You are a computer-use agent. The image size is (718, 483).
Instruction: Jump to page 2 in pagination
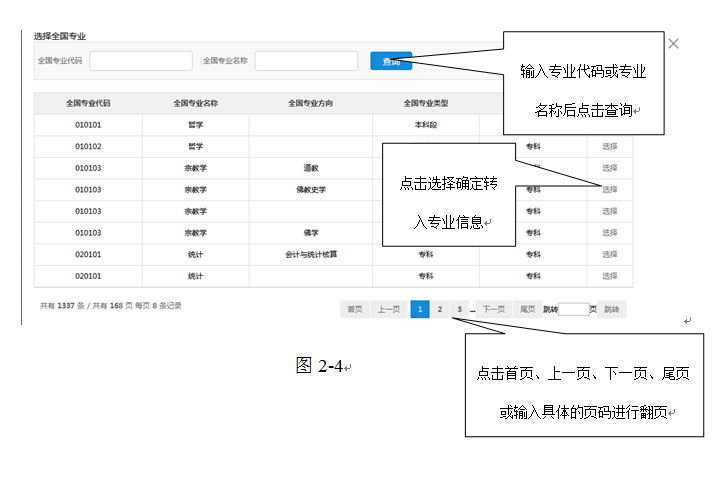tap(440, 310)
